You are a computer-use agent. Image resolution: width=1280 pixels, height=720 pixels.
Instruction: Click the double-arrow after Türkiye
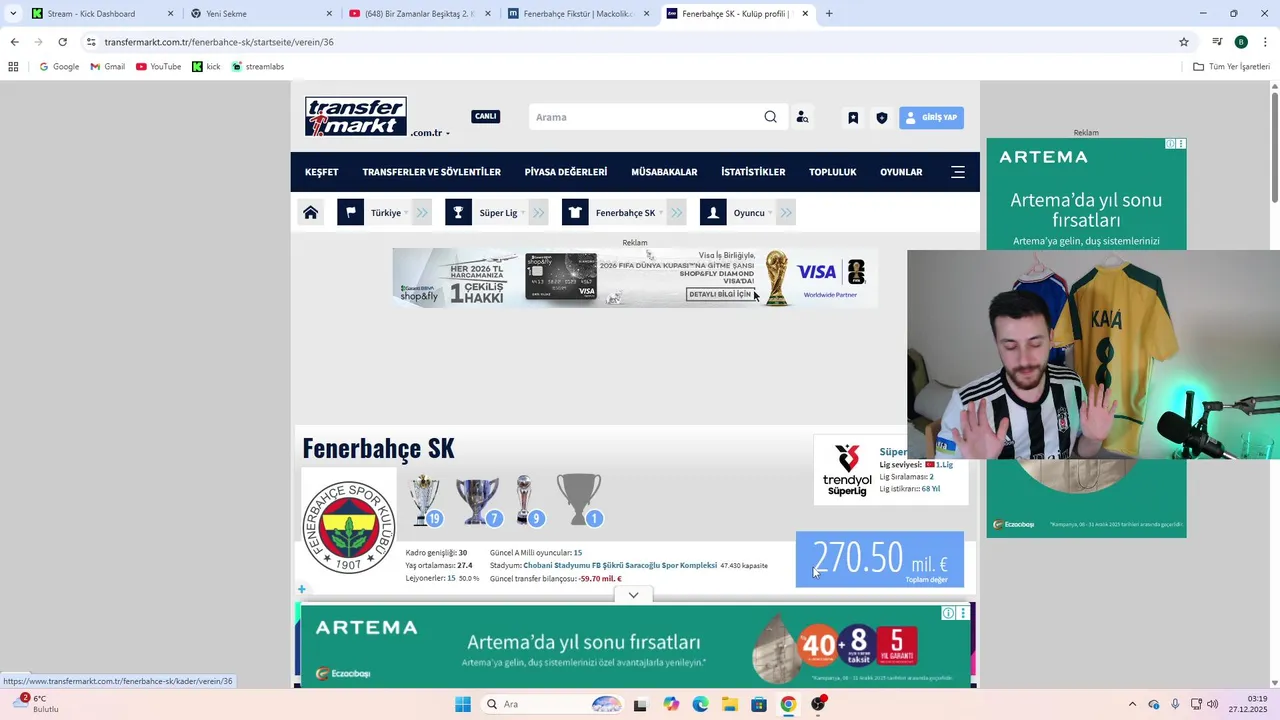pos(422,212)
